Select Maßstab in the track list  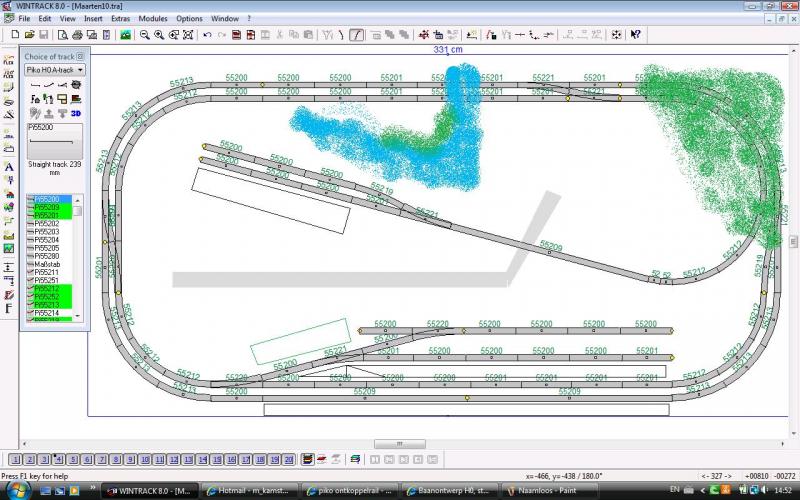tap(49, 264)
